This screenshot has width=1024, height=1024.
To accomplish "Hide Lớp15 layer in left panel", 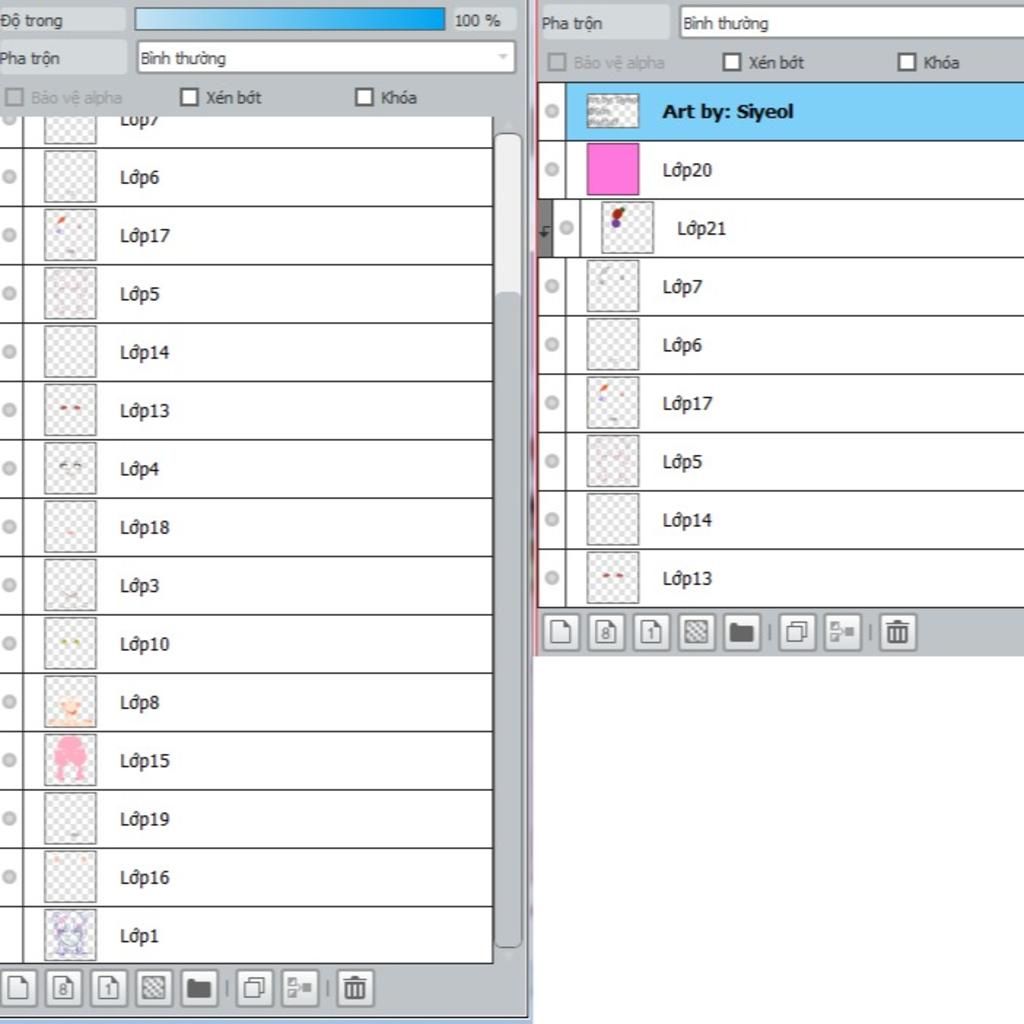I will (x=9, y=760).
